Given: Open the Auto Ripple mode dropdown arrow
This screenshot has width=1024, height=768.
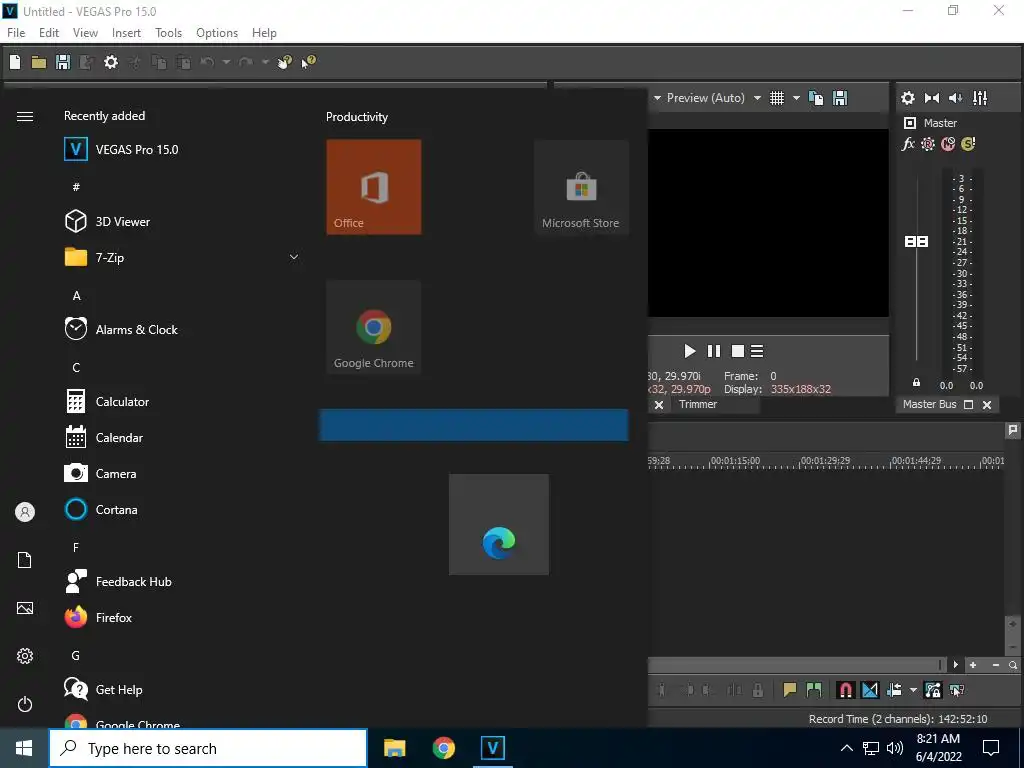Looking at the screenshot, I should point(913,690).
